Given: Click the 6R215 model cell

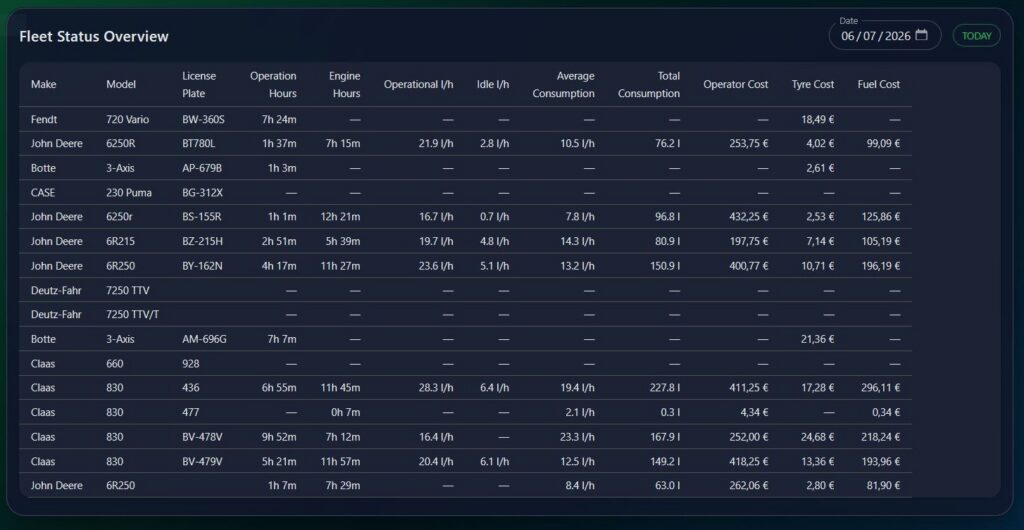Looking at the screenshot, I should [120, 242].
